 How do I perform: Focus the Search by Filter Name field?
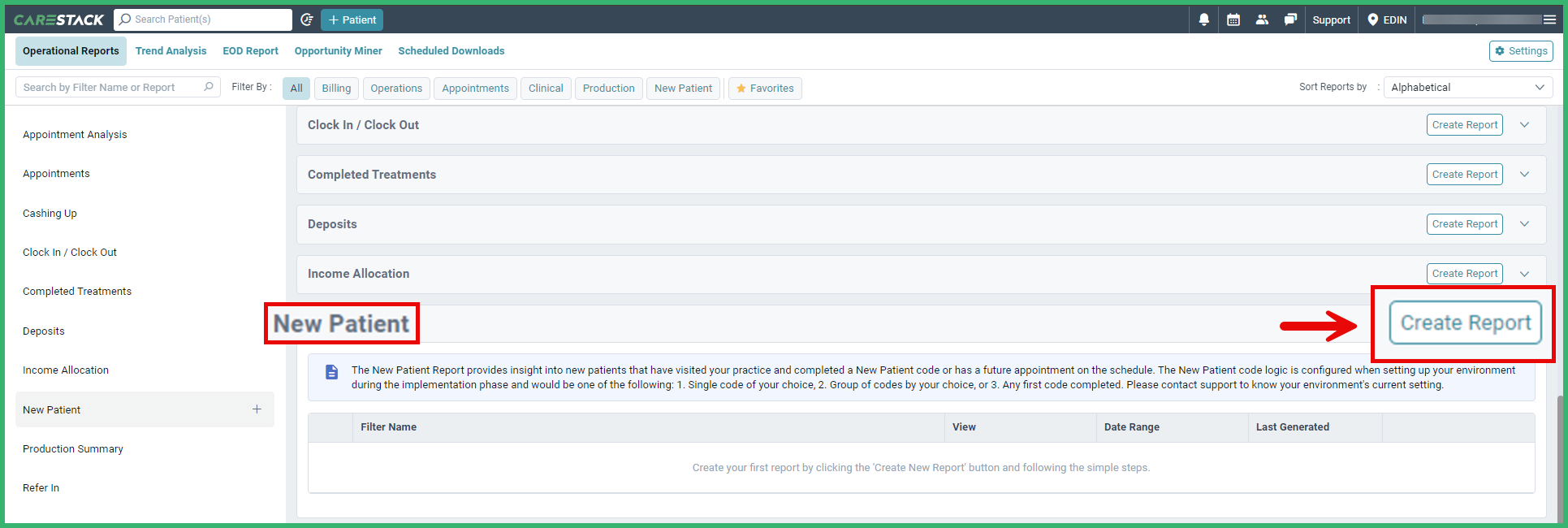[x=118, y=87]
